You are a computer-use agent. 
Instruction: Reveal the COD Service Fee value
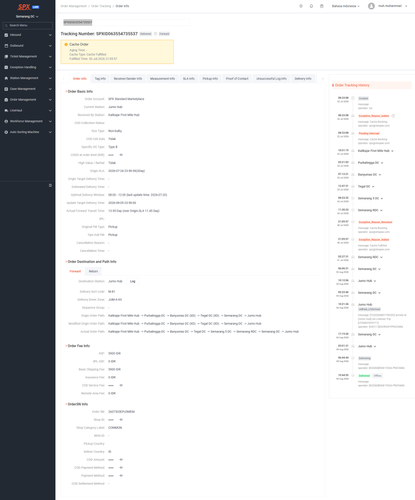pos(121,385)
